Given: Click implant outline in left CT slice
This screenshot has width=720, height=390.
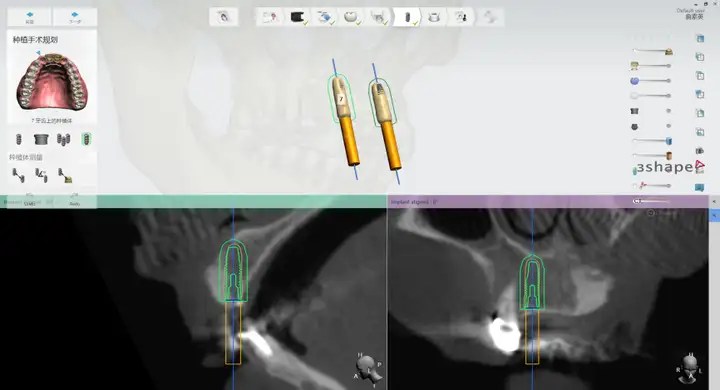Looking at the screenshot, I should (233, 271).
